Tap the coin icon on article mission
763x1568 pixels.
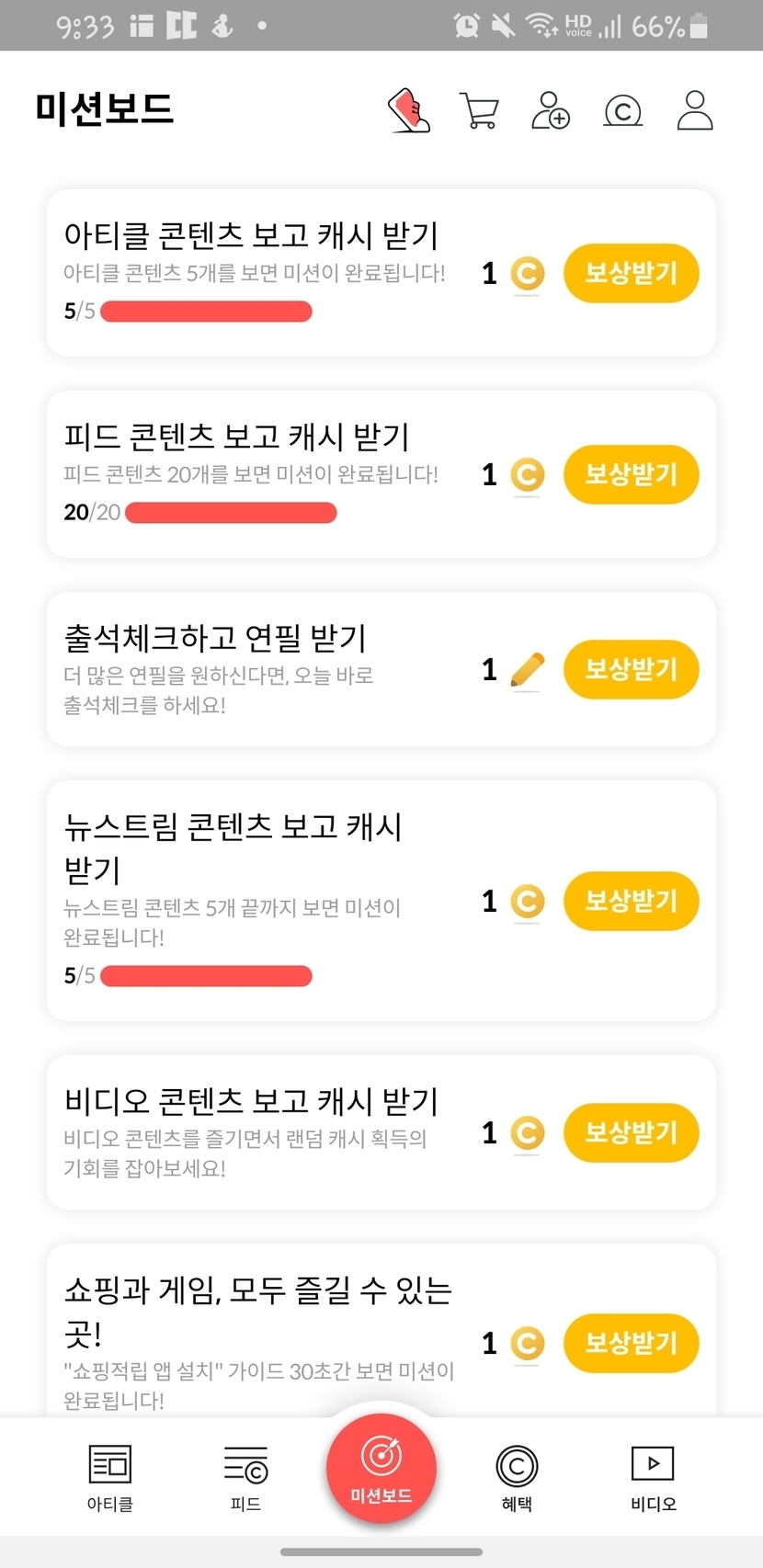pos(527,274)
